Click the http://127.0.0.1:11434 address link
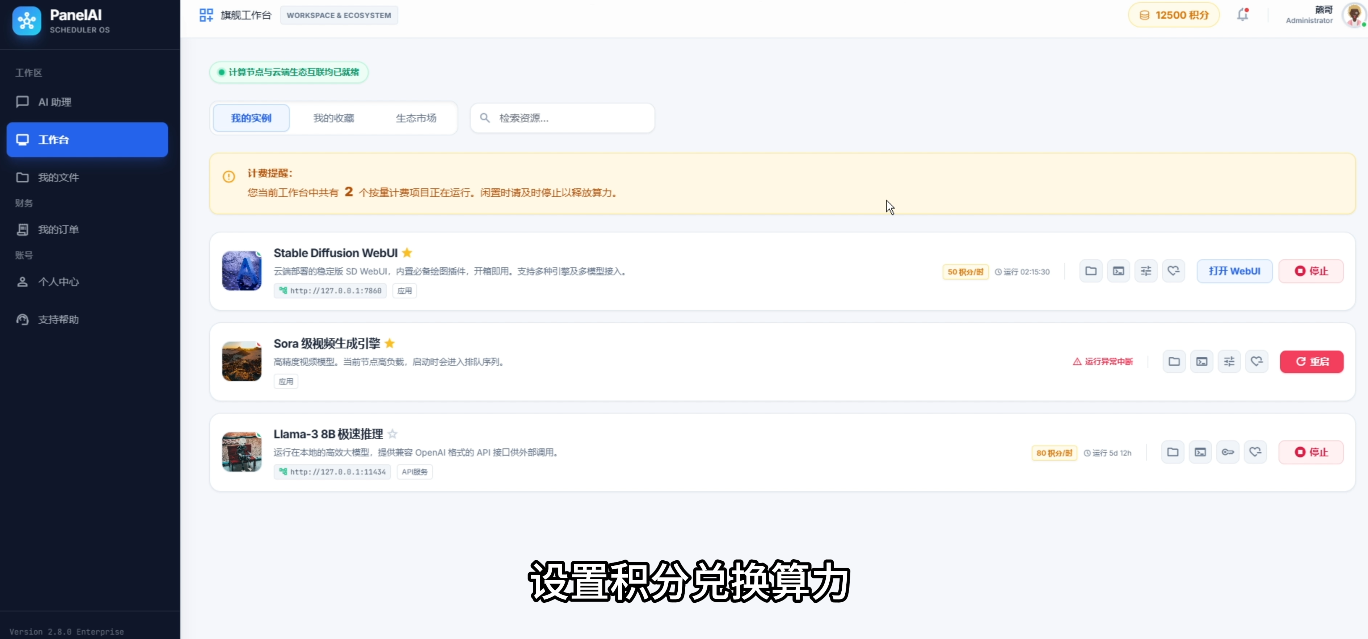Image resolution: width=1368 pixels, height=639 pixels. pyautogui.click(x=333, y=472)
